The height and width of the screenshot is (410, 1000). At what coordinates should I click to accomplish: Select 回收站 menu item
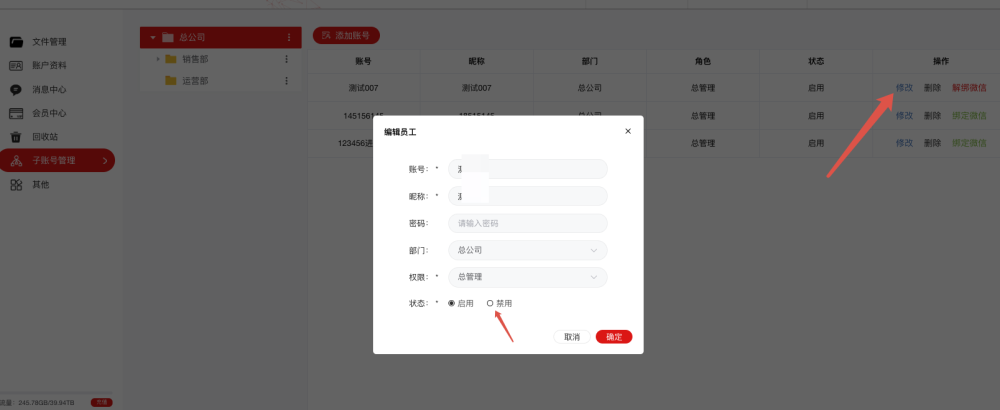coord(45,137)
